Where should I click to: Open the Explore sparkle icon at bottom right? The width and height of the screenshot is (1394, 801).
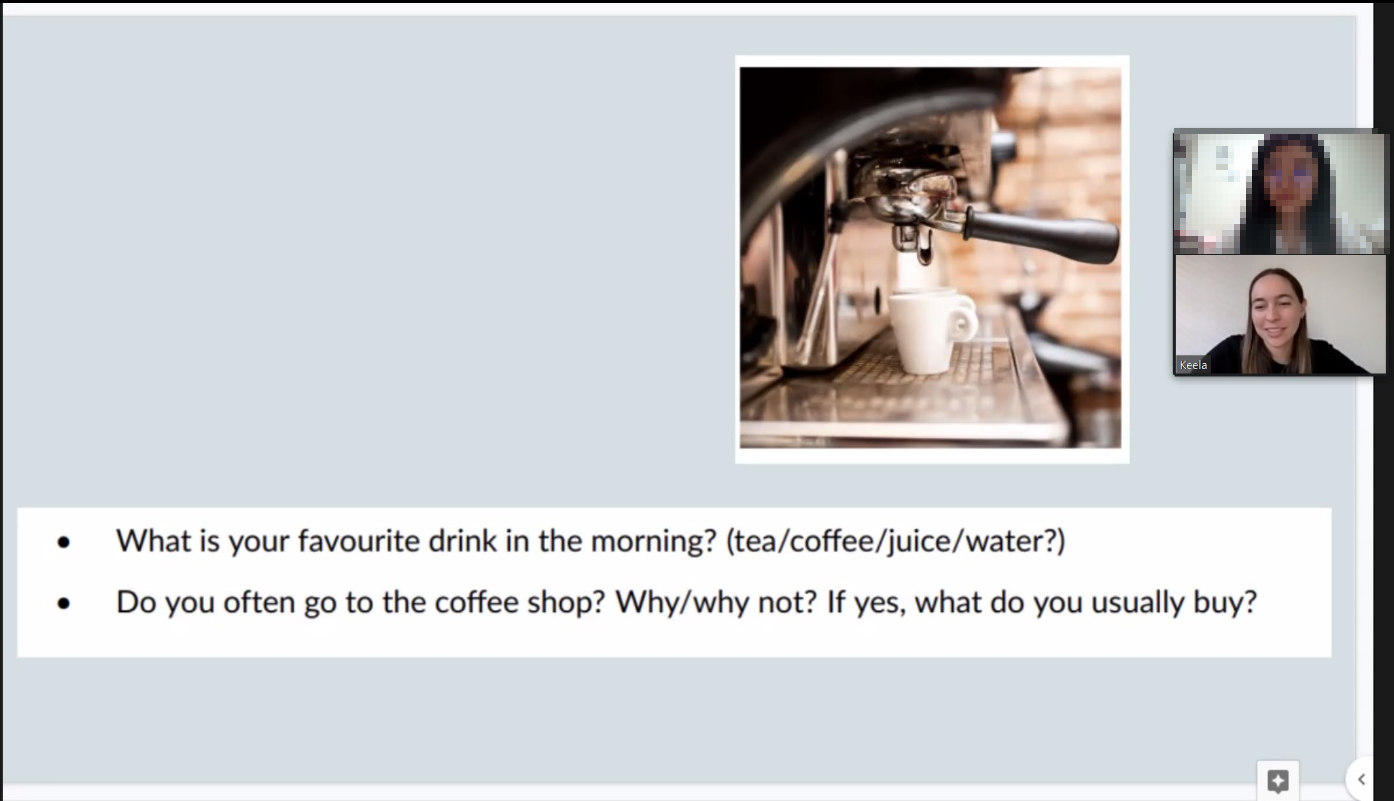click(1277, 780)
